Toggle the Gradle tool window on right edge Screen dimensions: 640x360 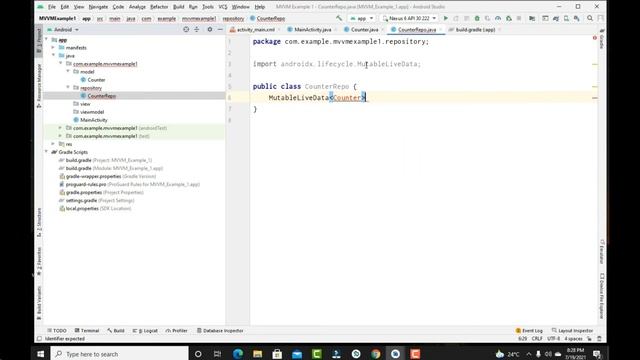[602, 39]
